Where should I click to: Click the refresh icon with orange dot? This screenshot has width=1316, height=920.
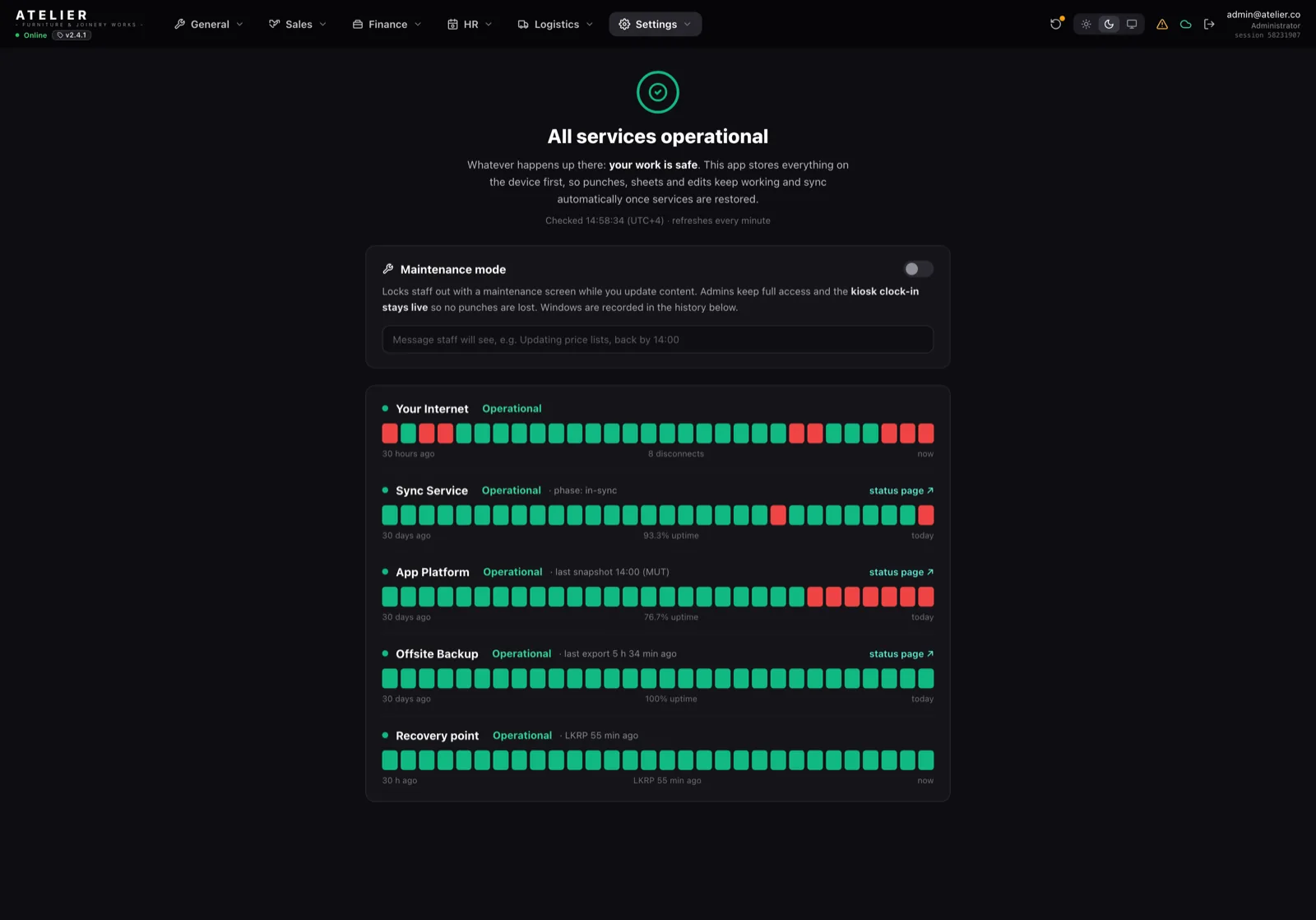click(1056, 24)
